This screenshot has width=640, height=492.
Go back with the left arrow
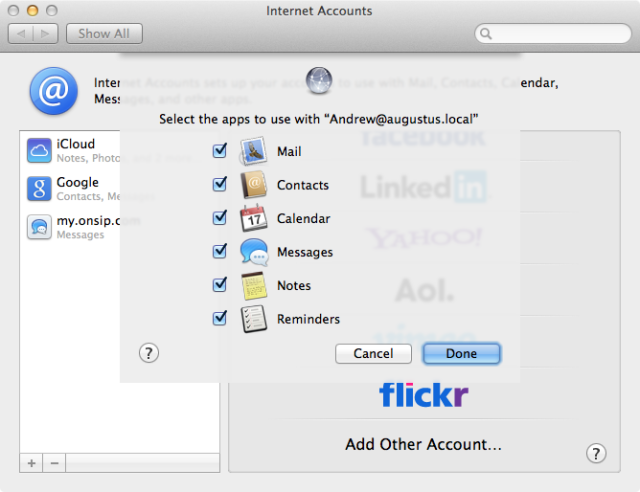21,33
